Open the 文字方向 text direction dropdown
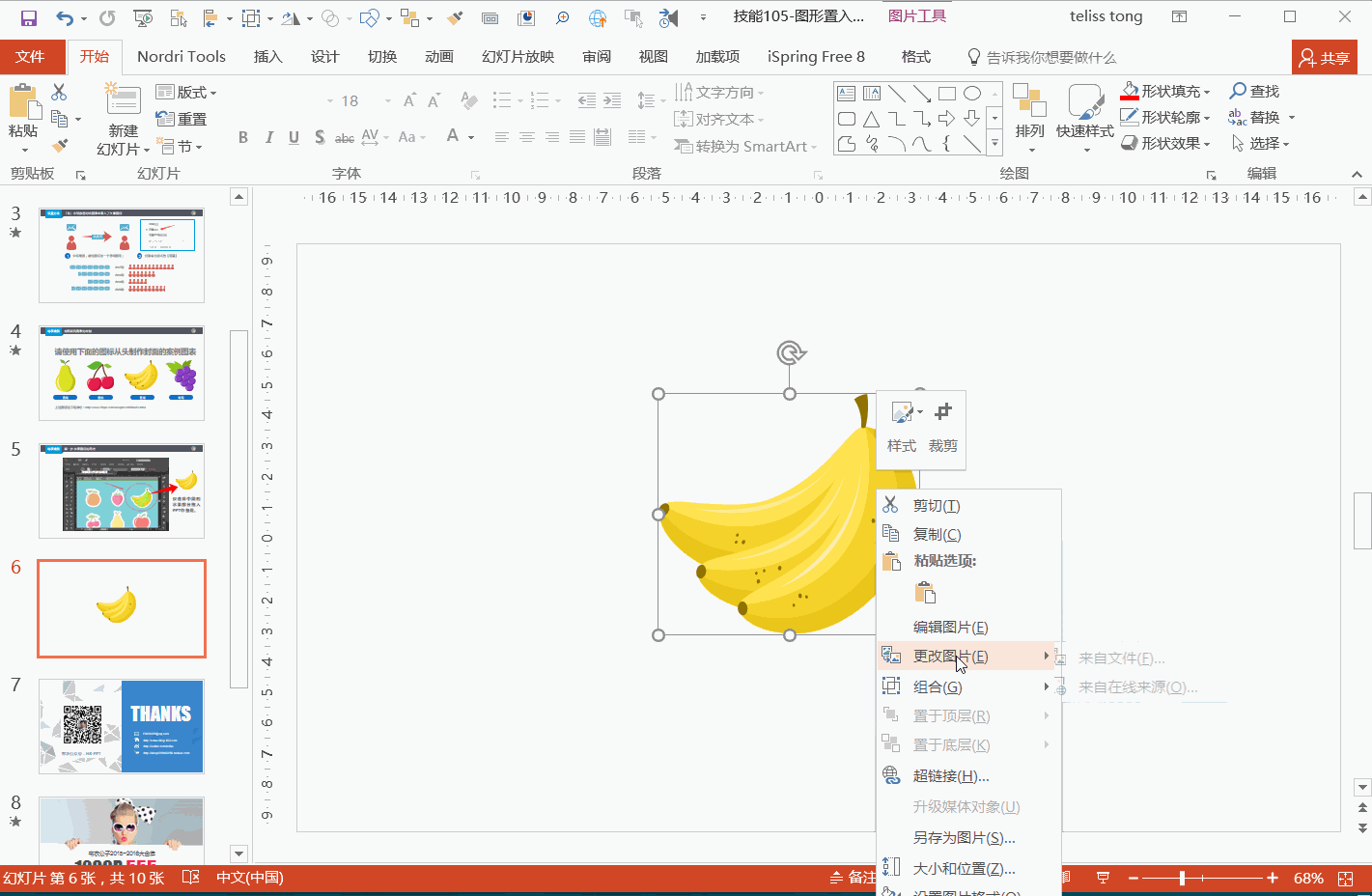1372x896 pixels. [719, 92]
